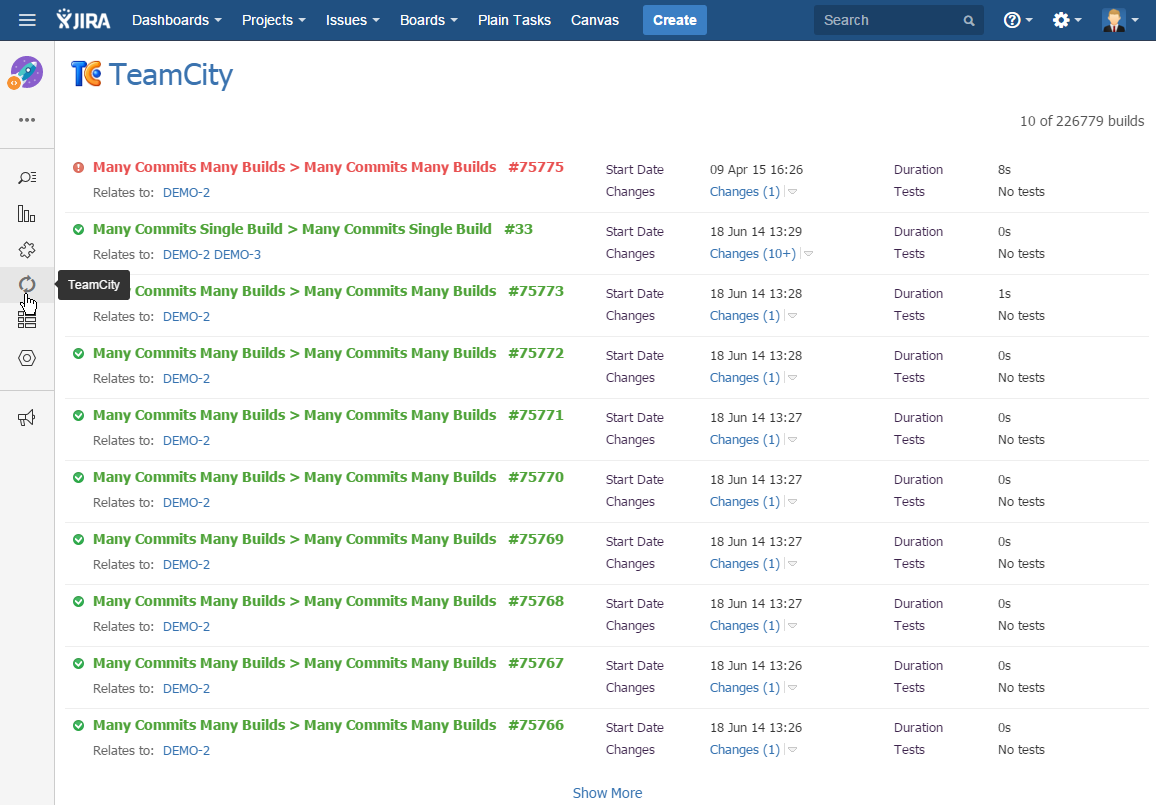Open the settings gear dropdown
The width and height of the screenshot is (1156, 805).
[1066, 20]
